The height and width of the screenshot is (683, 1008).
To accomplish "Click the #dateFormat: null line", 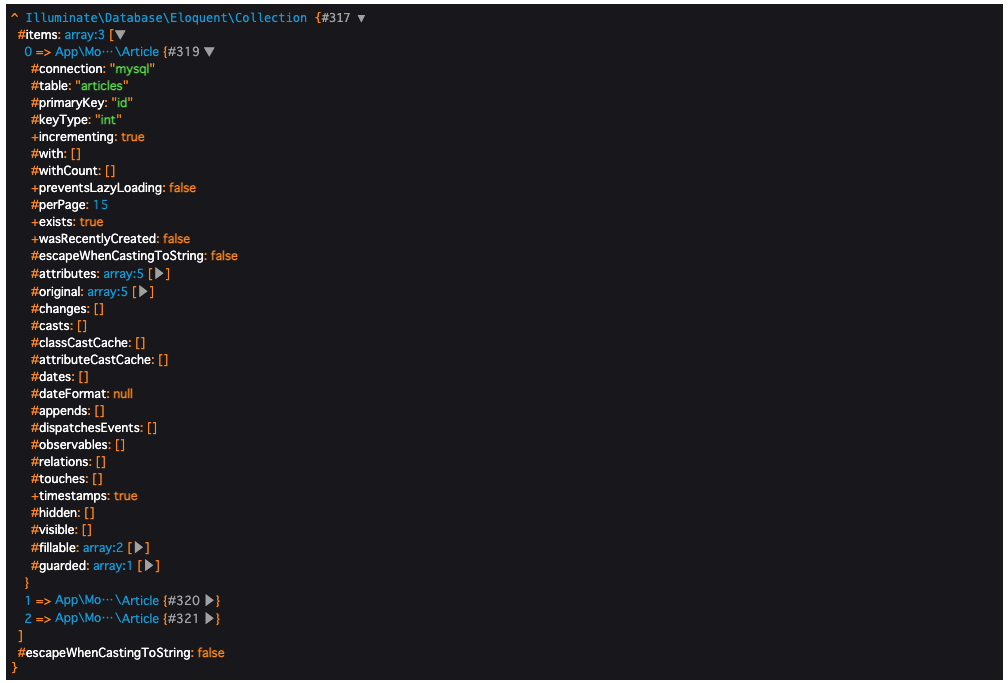I will [x=82, y=394].
